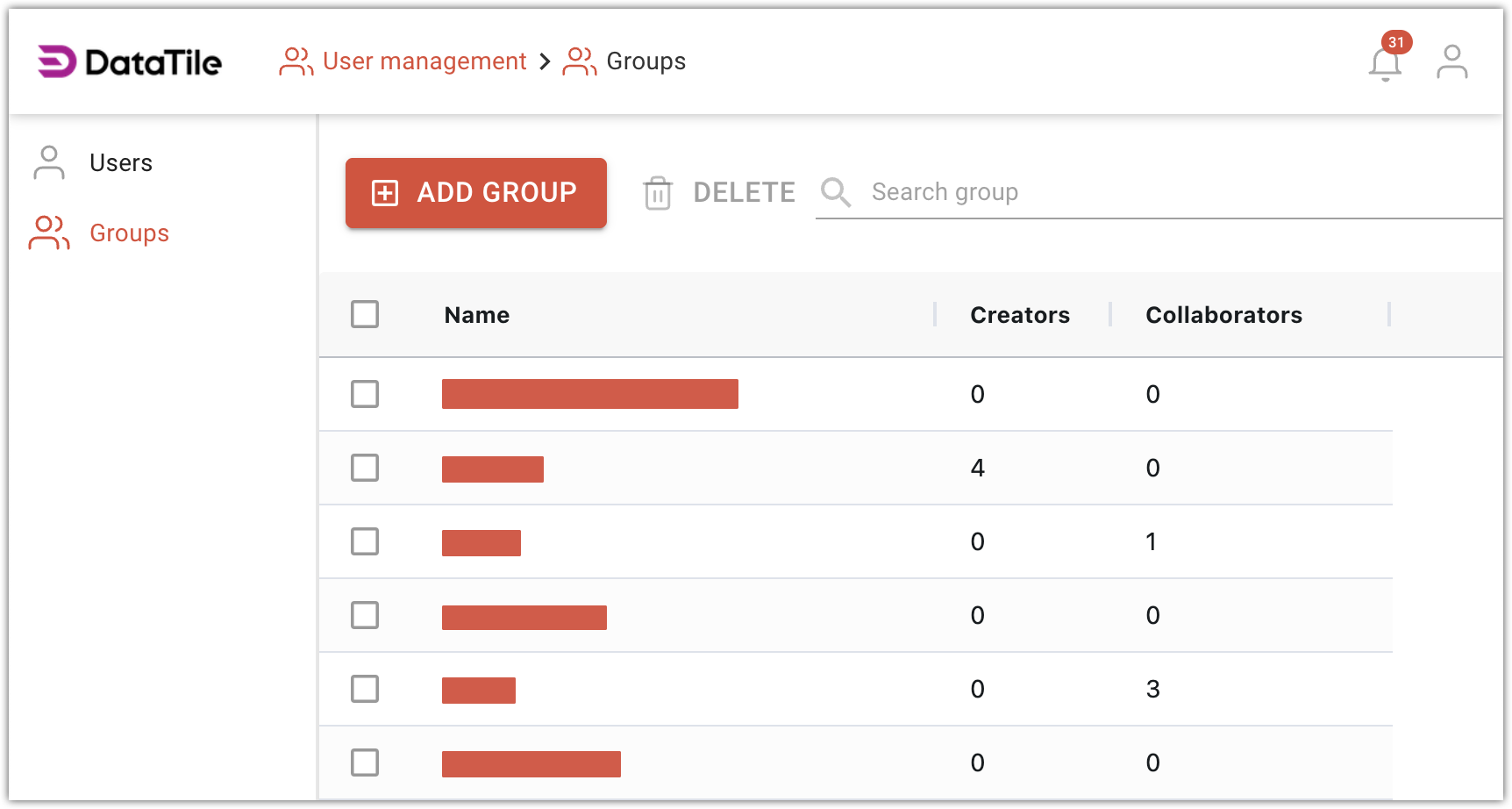Go to User management breadcrumb link
The height and width of the screenshot is (809, 1512).
424,61
